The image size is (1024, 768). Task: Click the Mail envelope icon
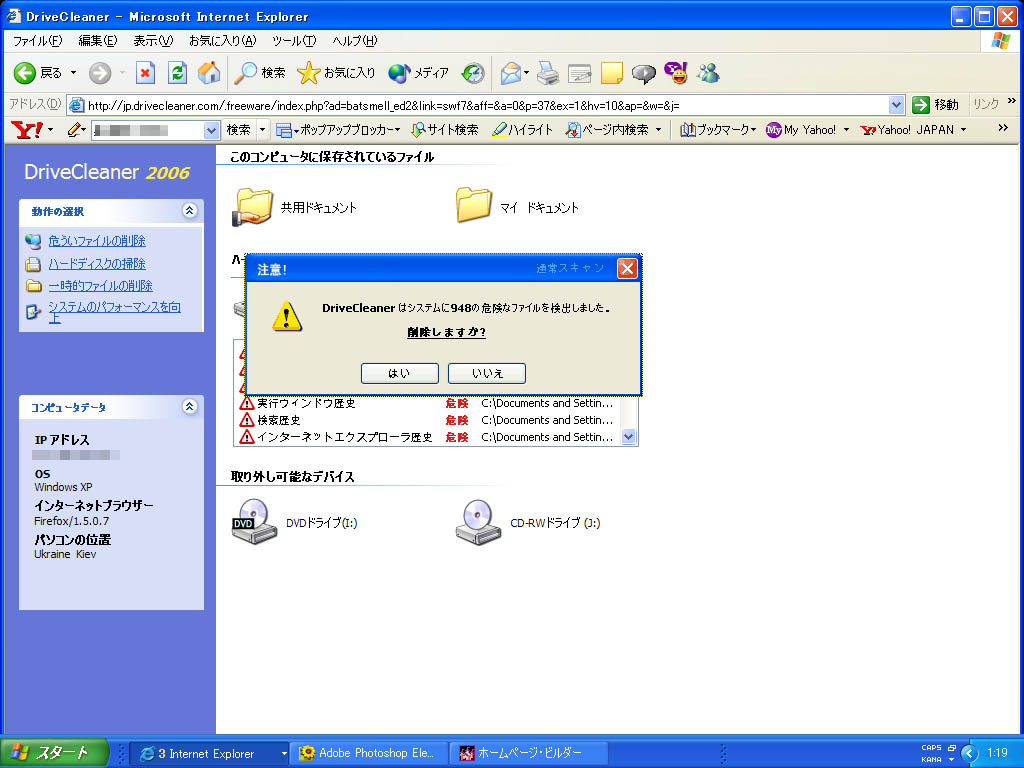tap(511, 72)
